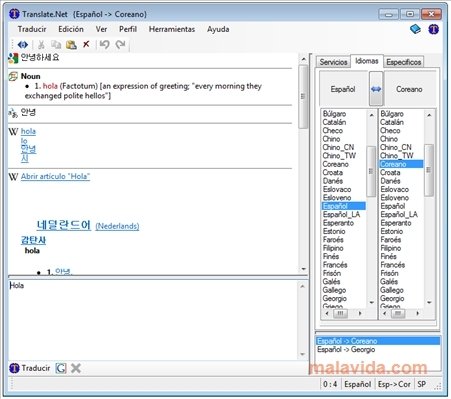Click the Cut scissors icon
Image resolution: width=451 pixels, height=399 pixels.
pyautogui.click(x=41, y=44)
